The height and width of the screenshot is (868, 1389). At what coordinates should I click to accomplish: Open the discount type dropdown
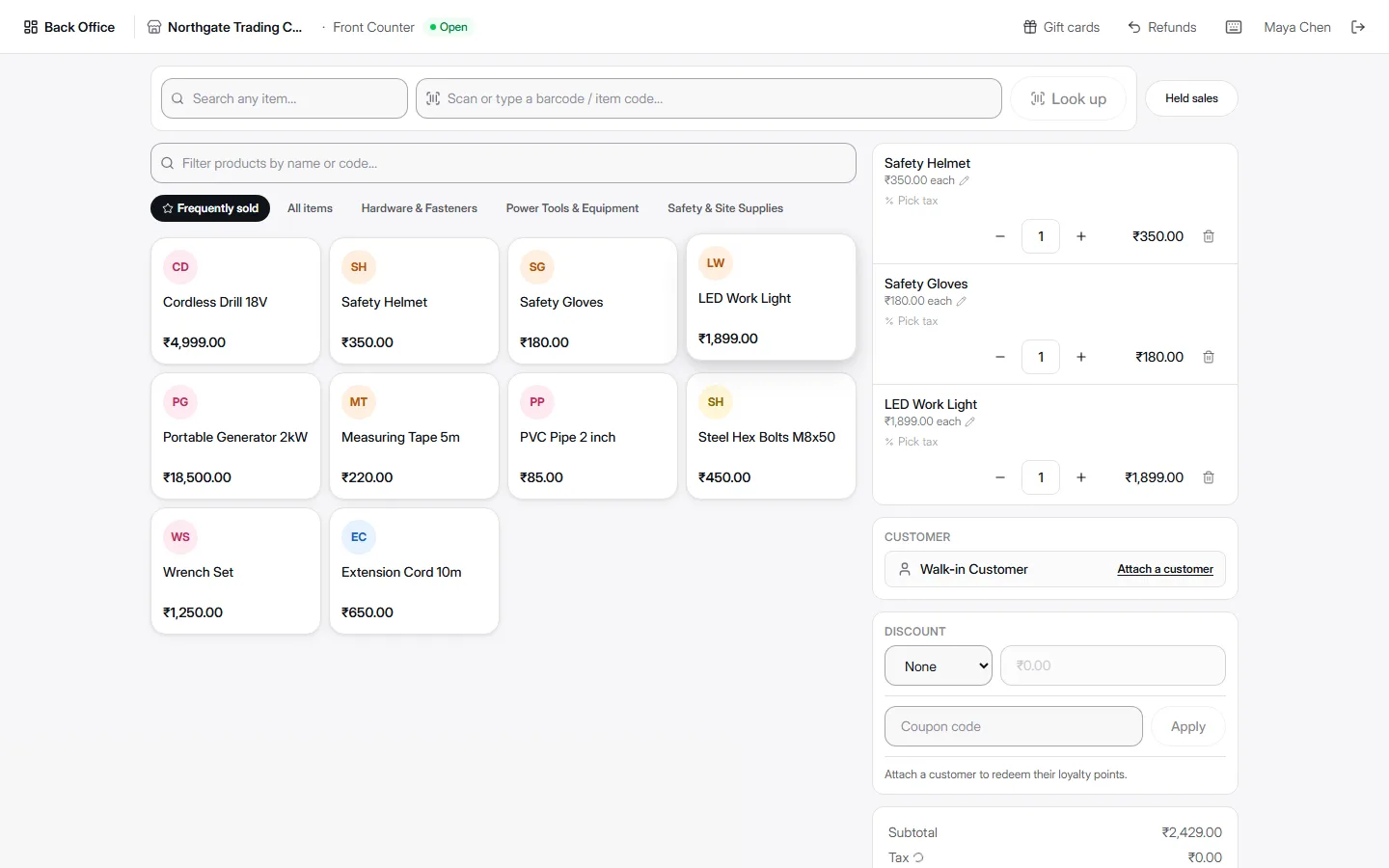[x=939, y=665]
